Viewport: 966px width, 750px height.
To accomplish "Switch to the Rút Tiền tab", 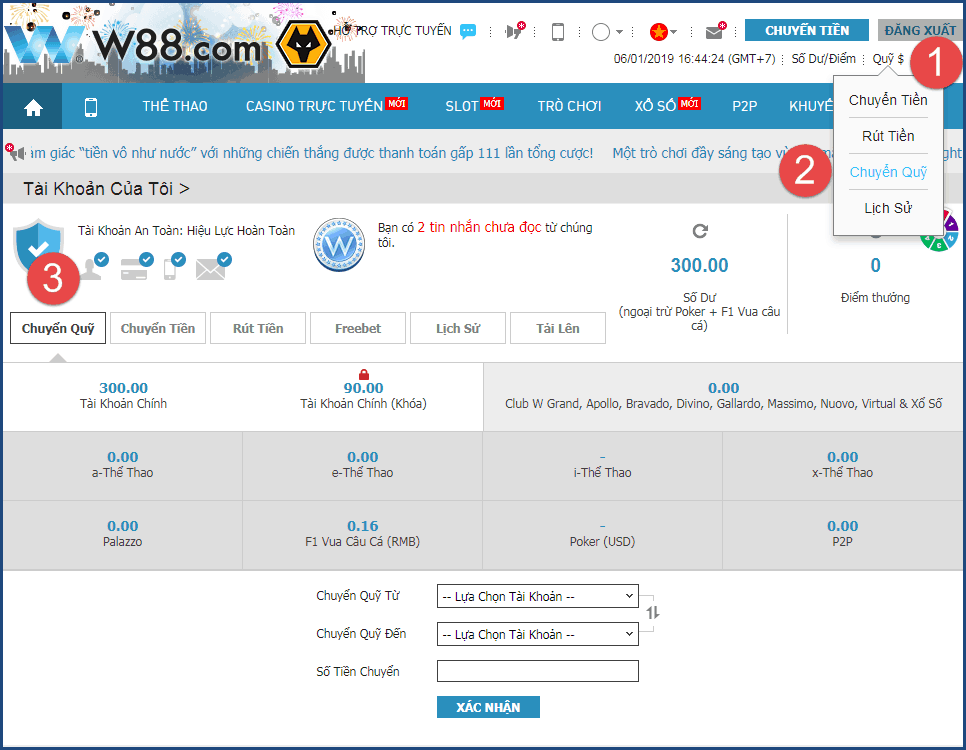I will 258,328.
